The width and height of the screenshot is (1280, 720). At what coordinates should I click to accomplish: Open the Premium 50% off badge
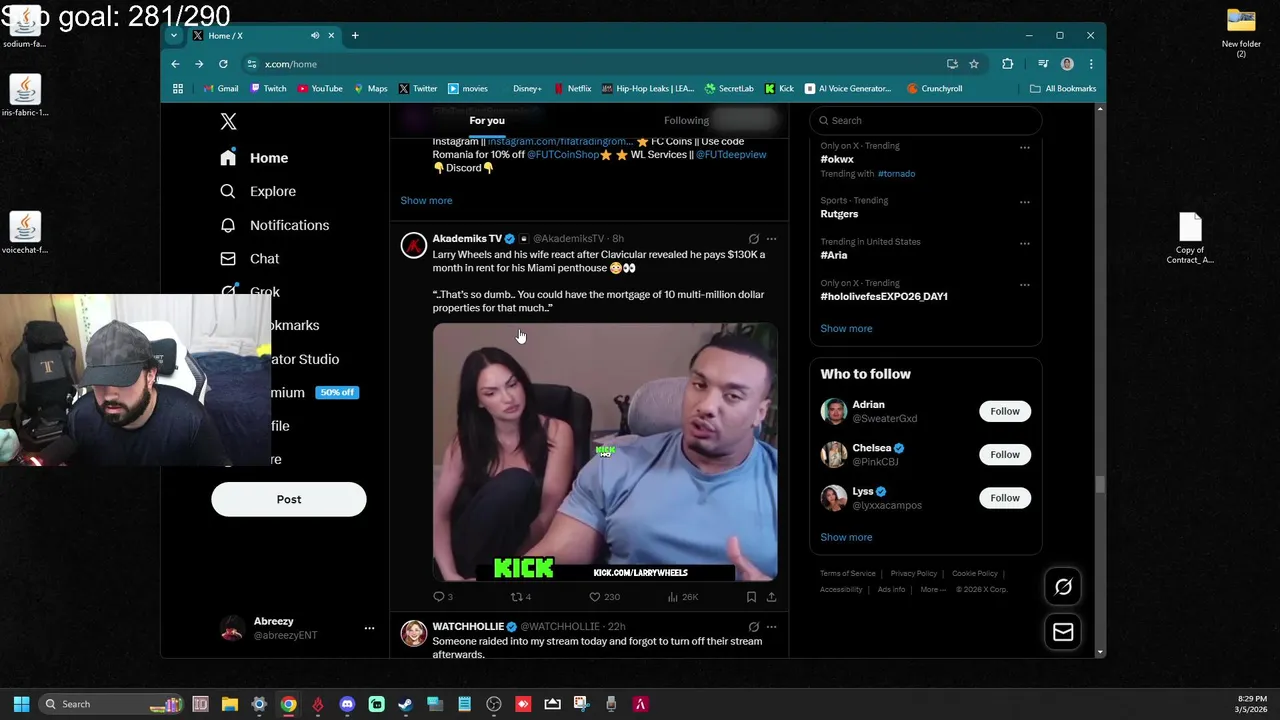[x=337, y=392]
